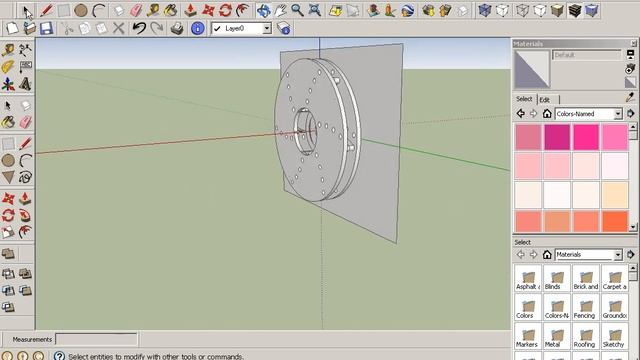
Task: Select the Dimensions tool in left toolbar
Action: [x=25, y=50]
